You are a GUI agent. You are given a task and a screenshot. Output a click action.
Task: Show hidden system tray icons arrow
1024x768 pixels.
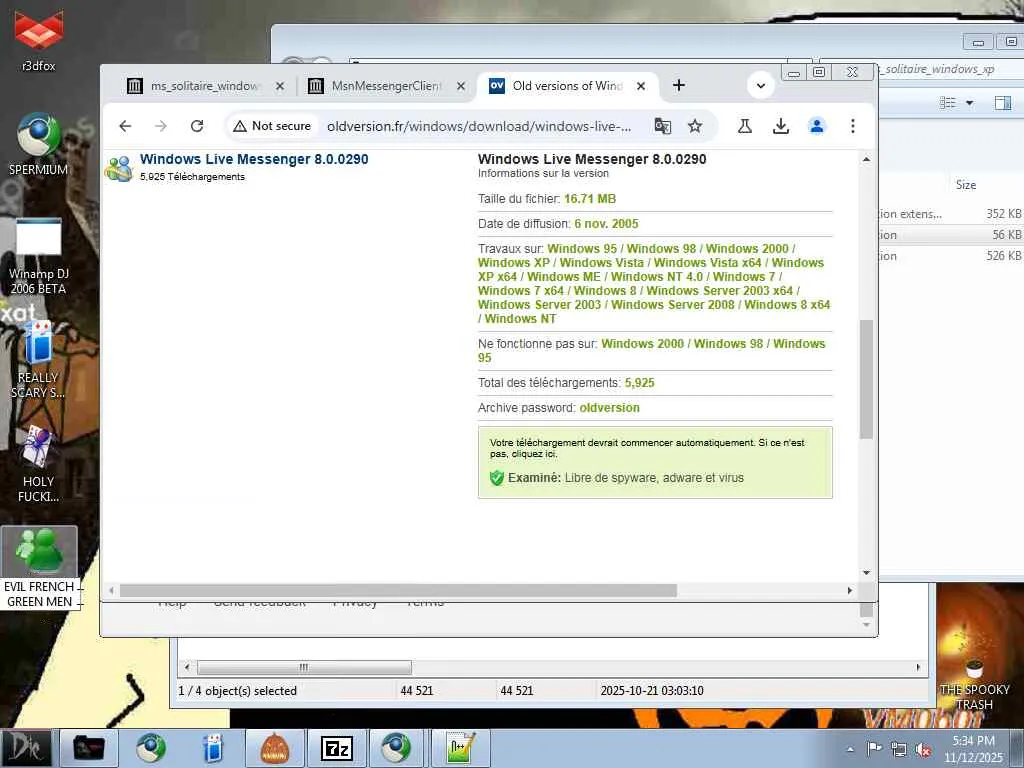coord(850,749)
